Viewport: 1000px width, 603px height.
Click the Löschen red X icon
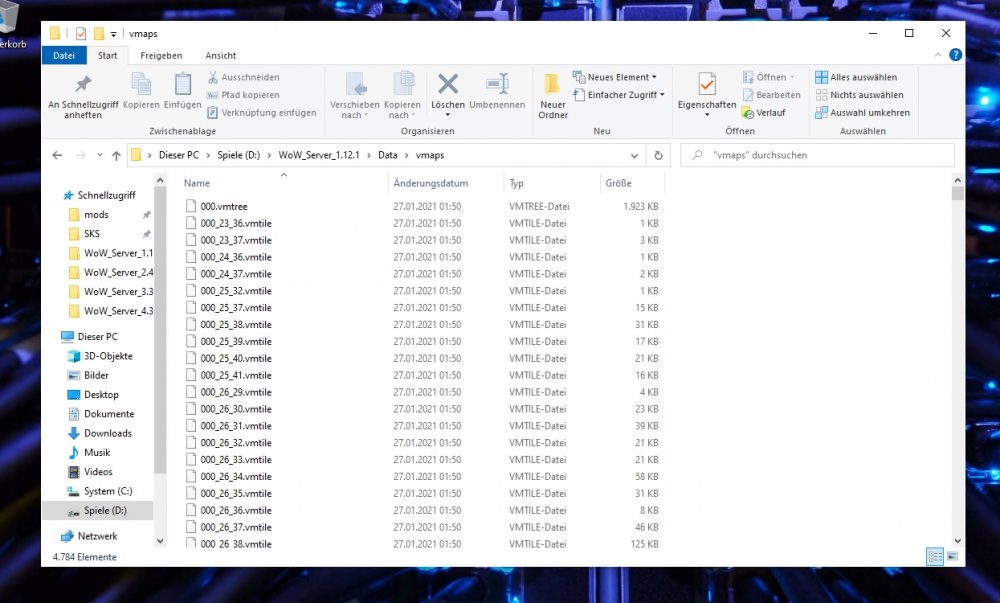point(448,84)
